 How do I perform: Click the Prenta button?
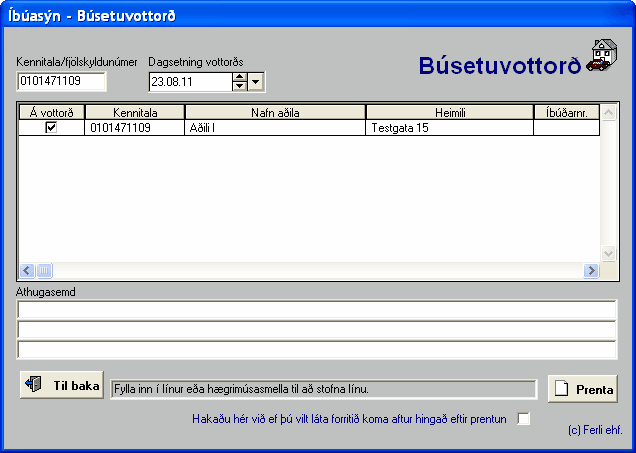point(582,389)
